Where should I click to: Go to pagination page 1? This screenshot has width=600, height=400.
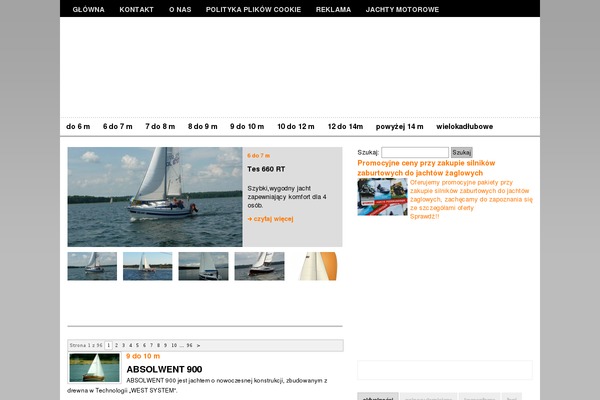point(109,345)
